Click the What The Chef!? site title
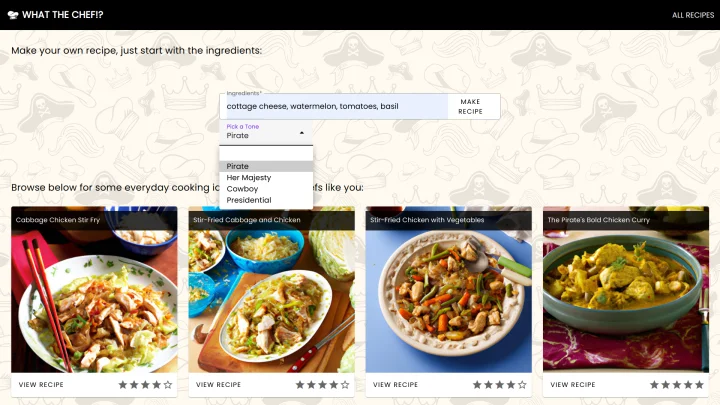 click(x=62, y=15)
